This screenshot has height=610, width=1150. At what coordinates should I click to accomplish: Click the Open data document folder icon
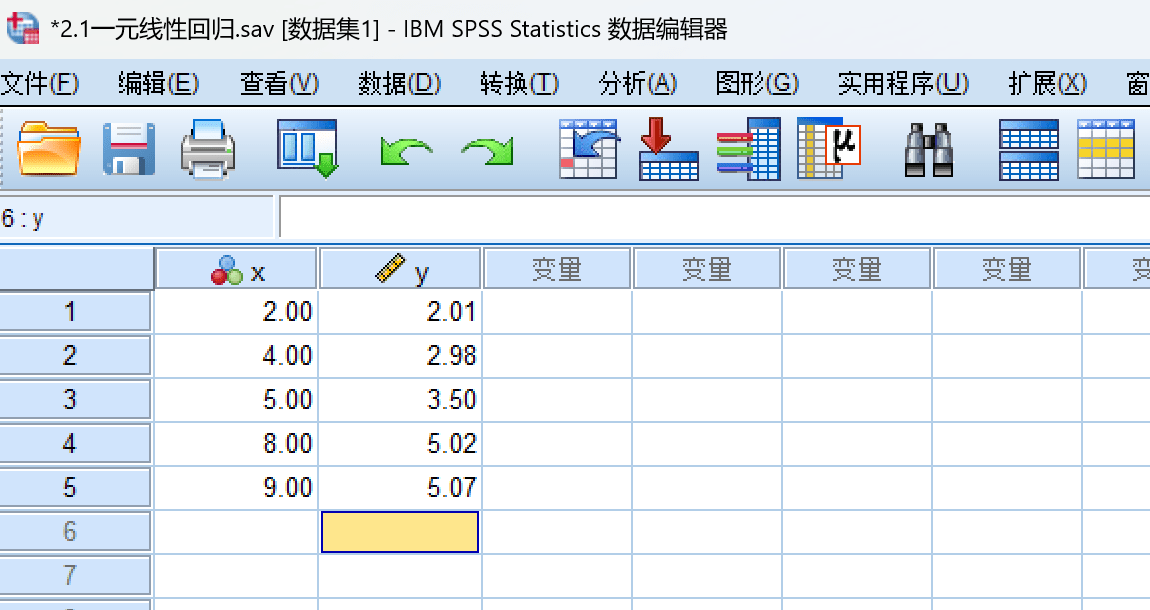[48, 149]
